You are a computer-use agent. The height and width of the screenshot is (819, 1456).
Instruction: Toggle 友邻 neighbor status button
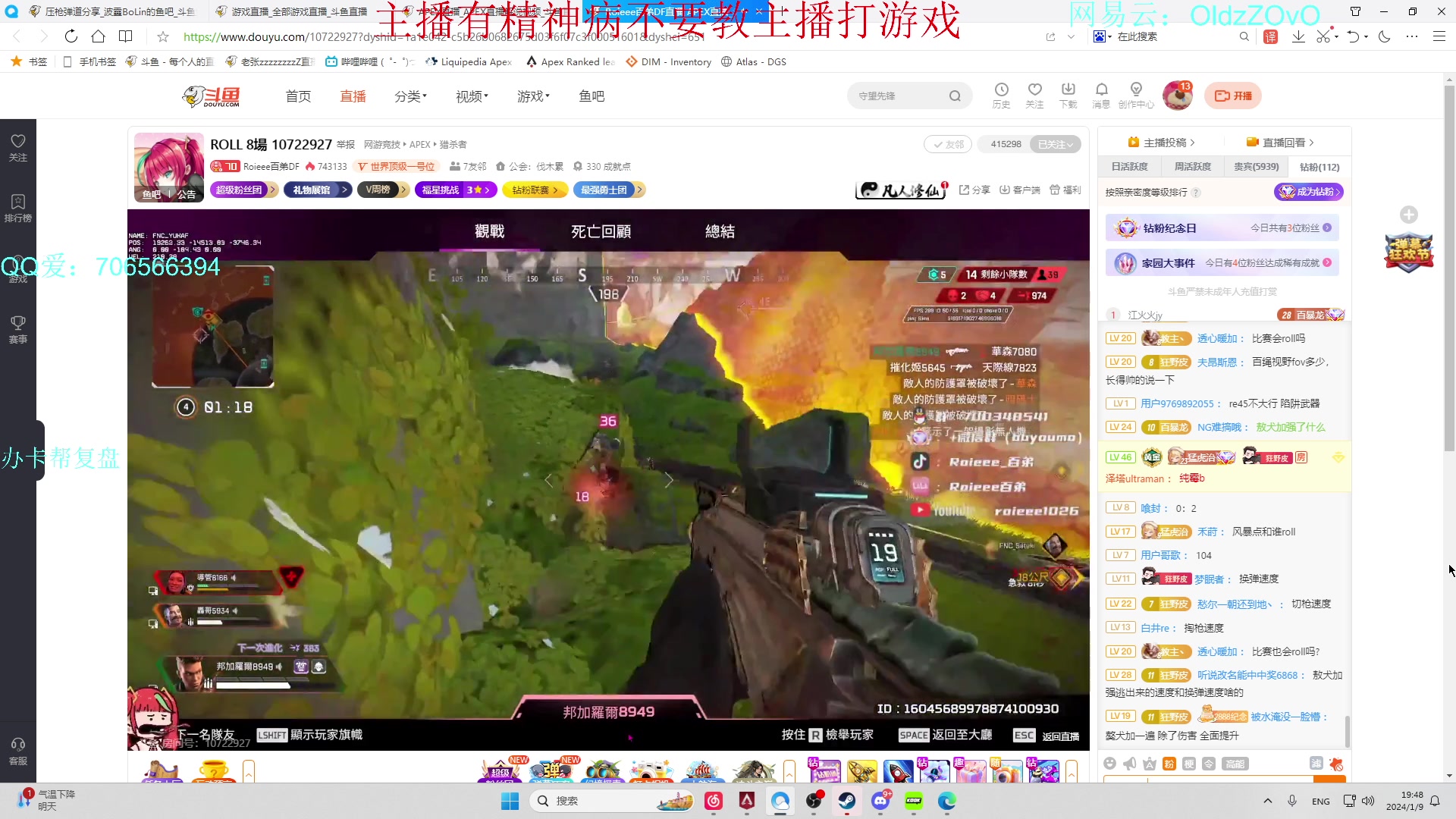(x=948, y=144)
